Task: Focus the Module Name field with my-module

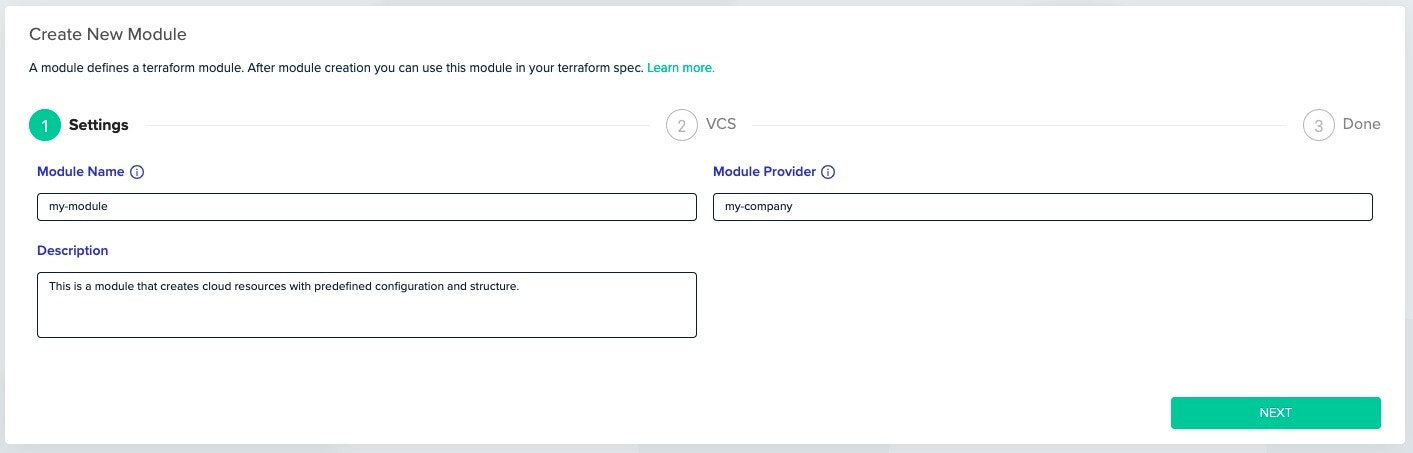Action: (366, 207)
